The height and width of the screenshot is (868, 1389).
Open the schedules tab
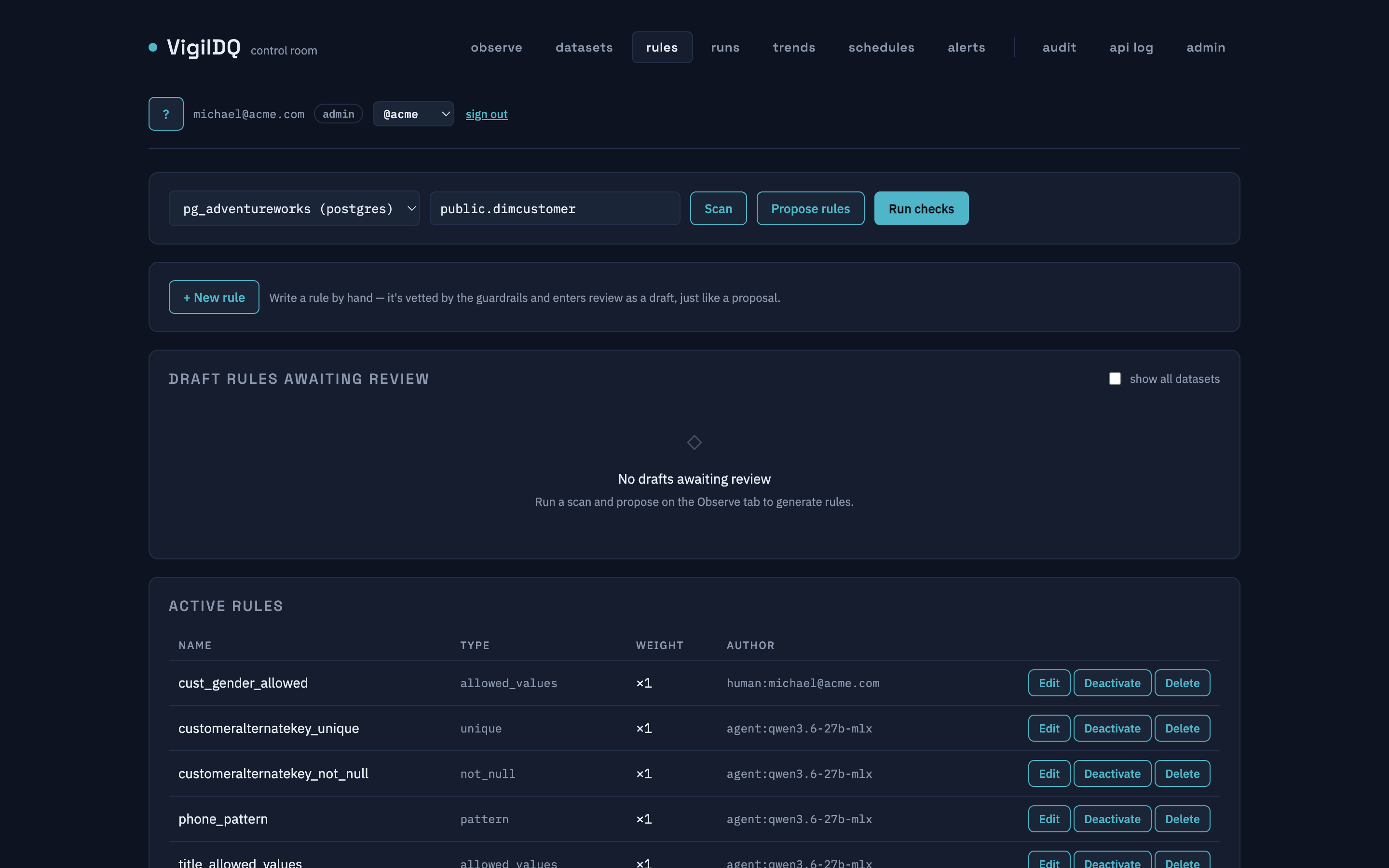click(x=881, y=47)
